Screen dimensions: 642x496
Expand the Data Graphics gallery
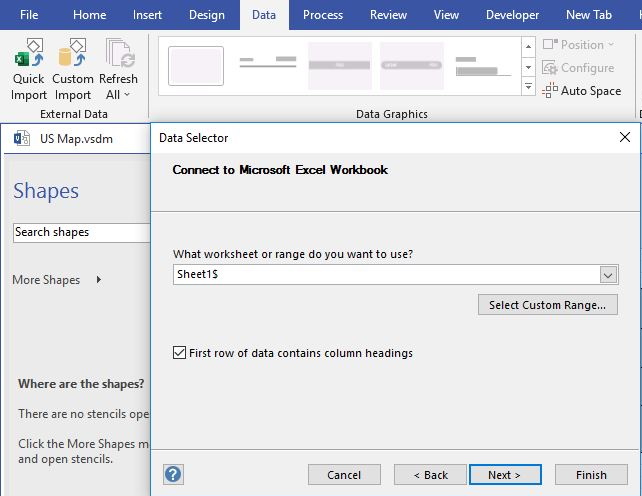[528, 88]
